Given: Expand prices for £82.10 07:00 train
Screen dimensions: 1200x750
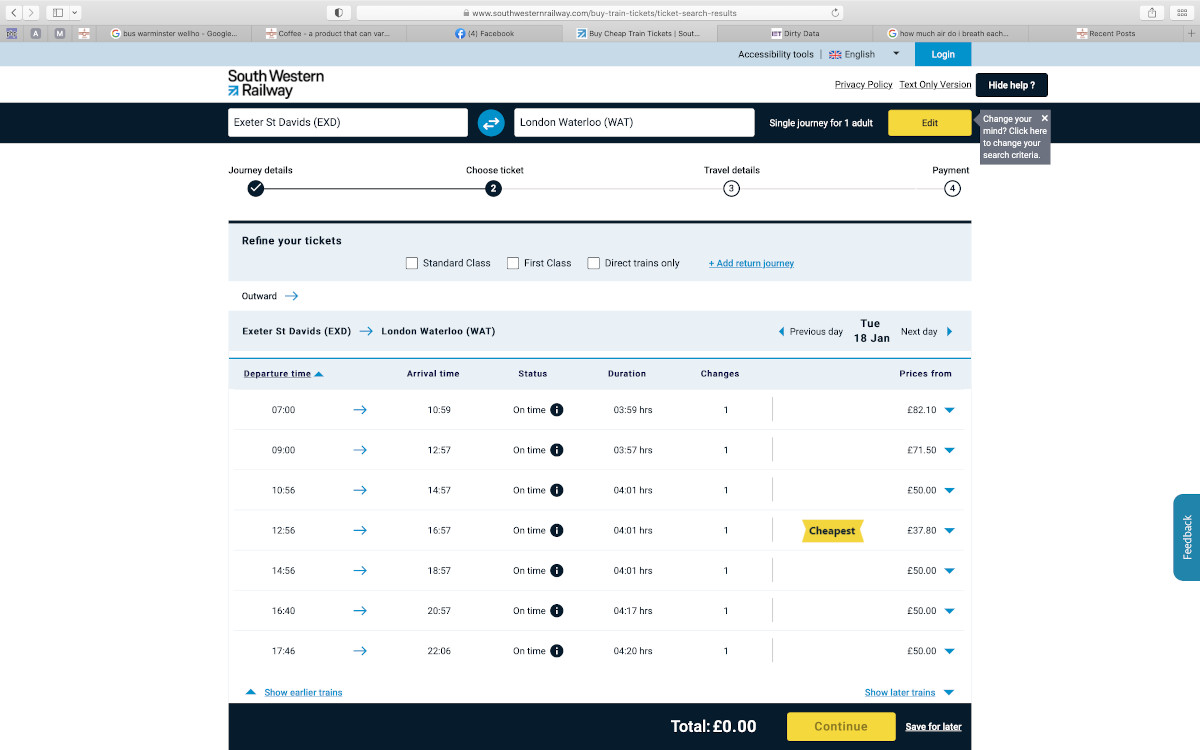Looking at the screenshot, I should click(x=949, y=410).
